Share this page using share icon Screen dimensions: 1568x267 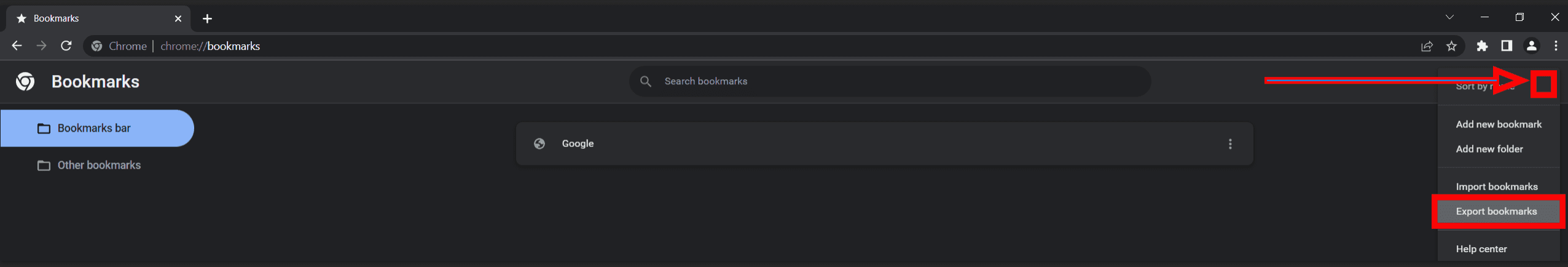click(1427, 46)
